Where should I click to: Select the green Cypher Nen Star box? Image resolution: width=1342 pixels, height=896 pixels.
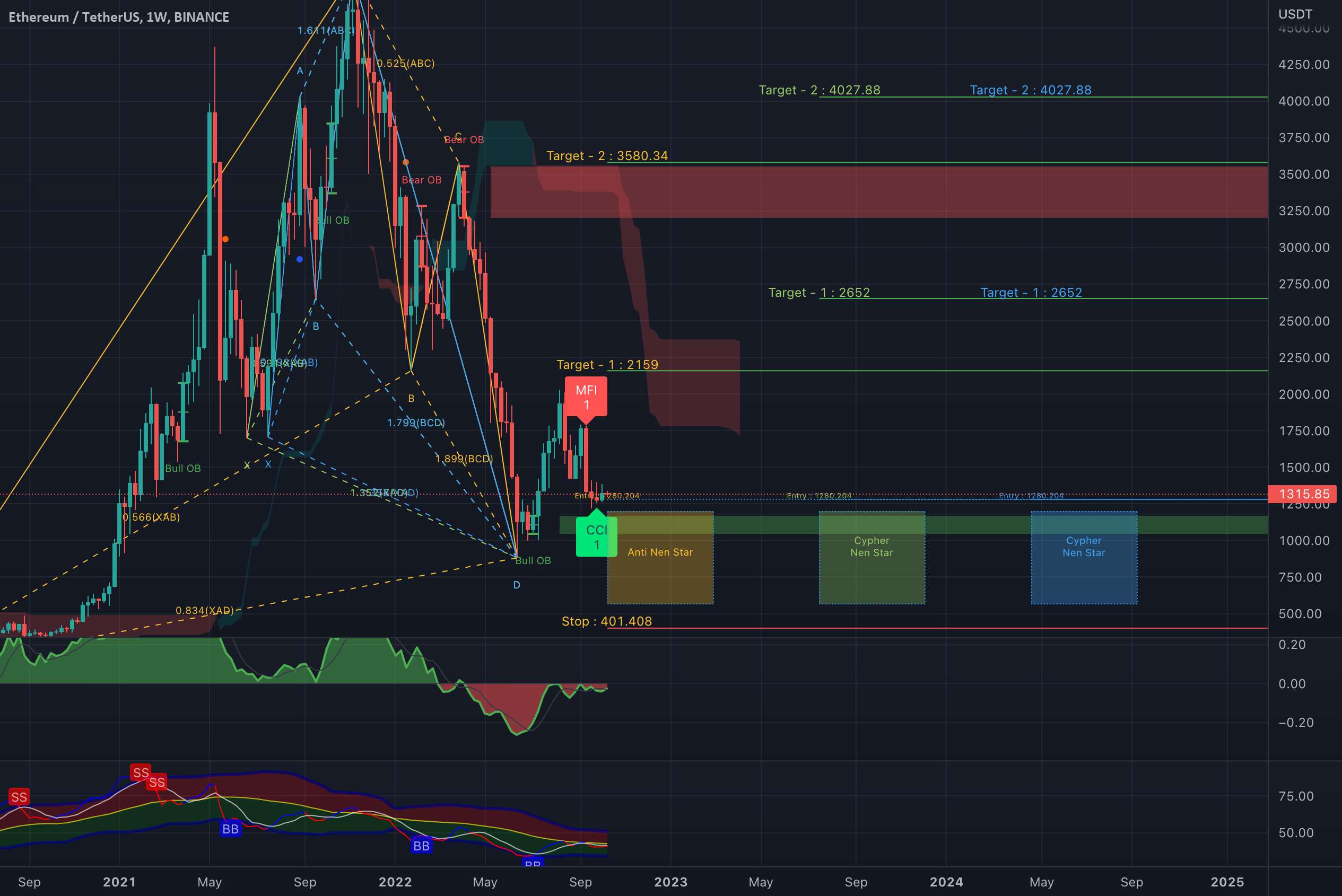[872, 558]
